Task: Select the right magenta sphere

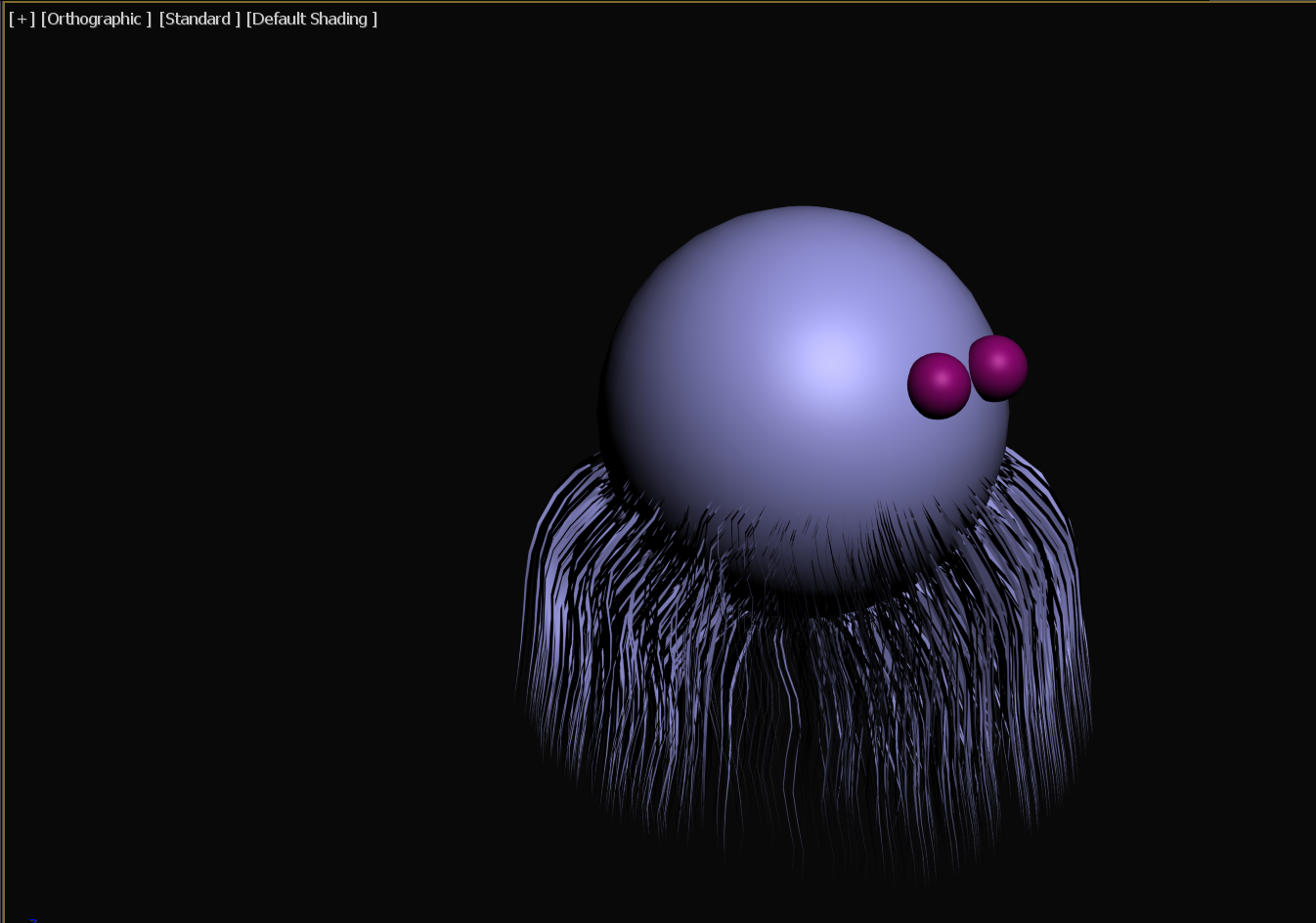Action: [x=999, y=367]
